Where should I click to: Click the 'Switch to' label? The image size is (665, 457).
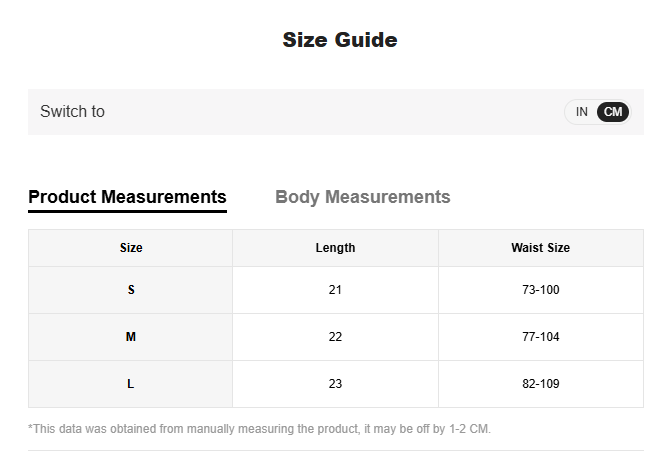72,112
